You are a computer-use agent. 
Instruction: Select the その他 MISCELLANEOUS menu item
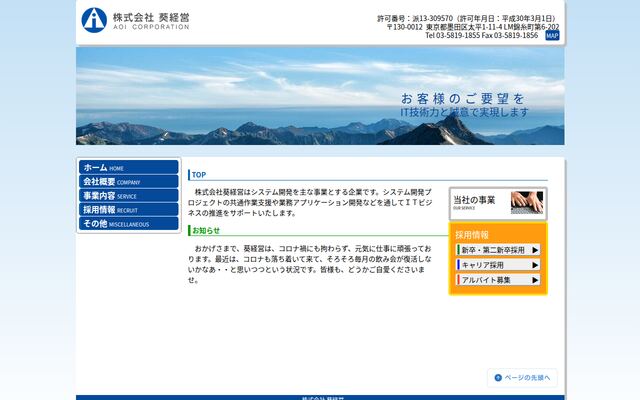click(129, 224)
